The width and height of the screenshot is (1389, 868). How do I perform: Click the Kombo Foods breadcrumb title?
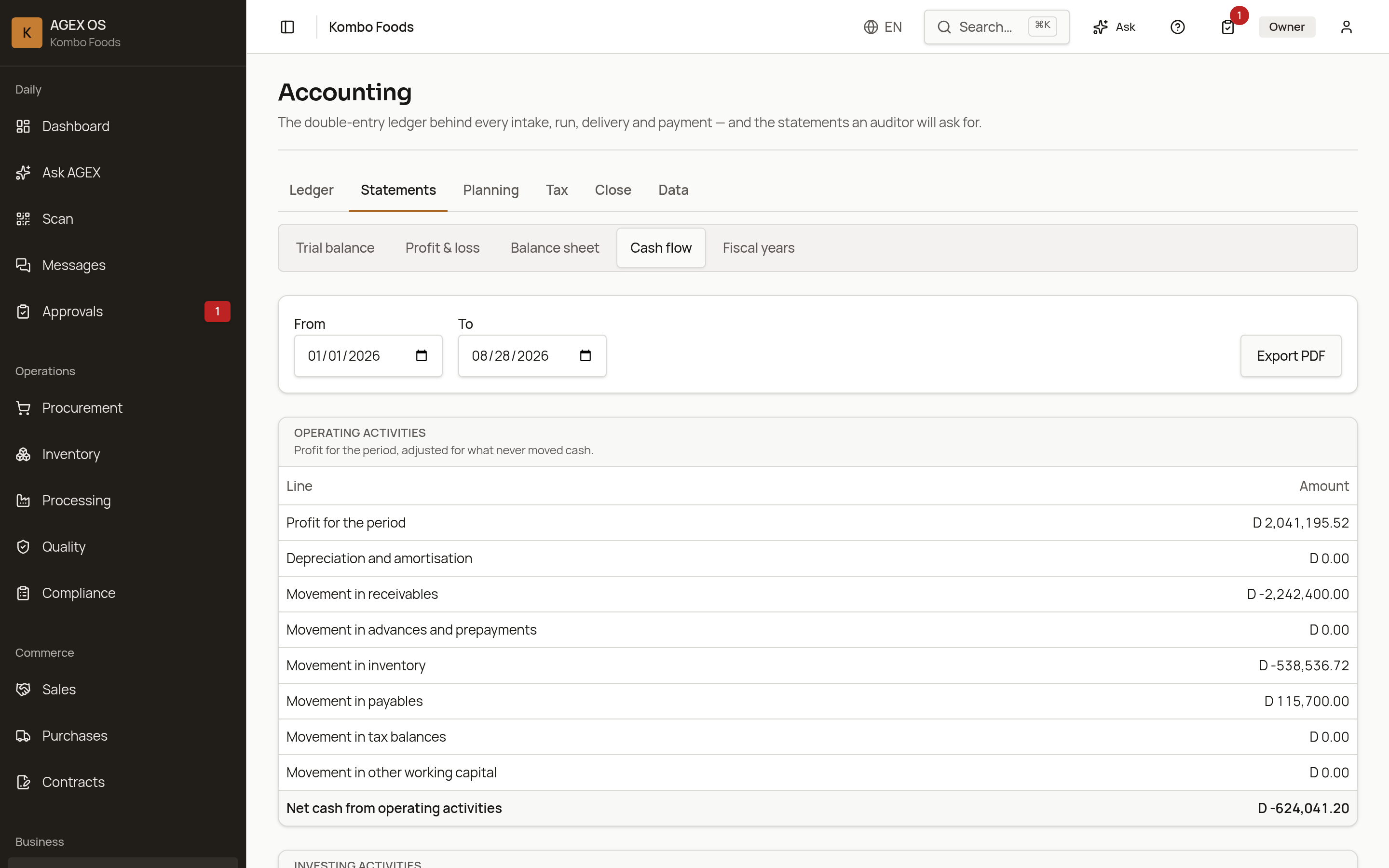point(371,27)
